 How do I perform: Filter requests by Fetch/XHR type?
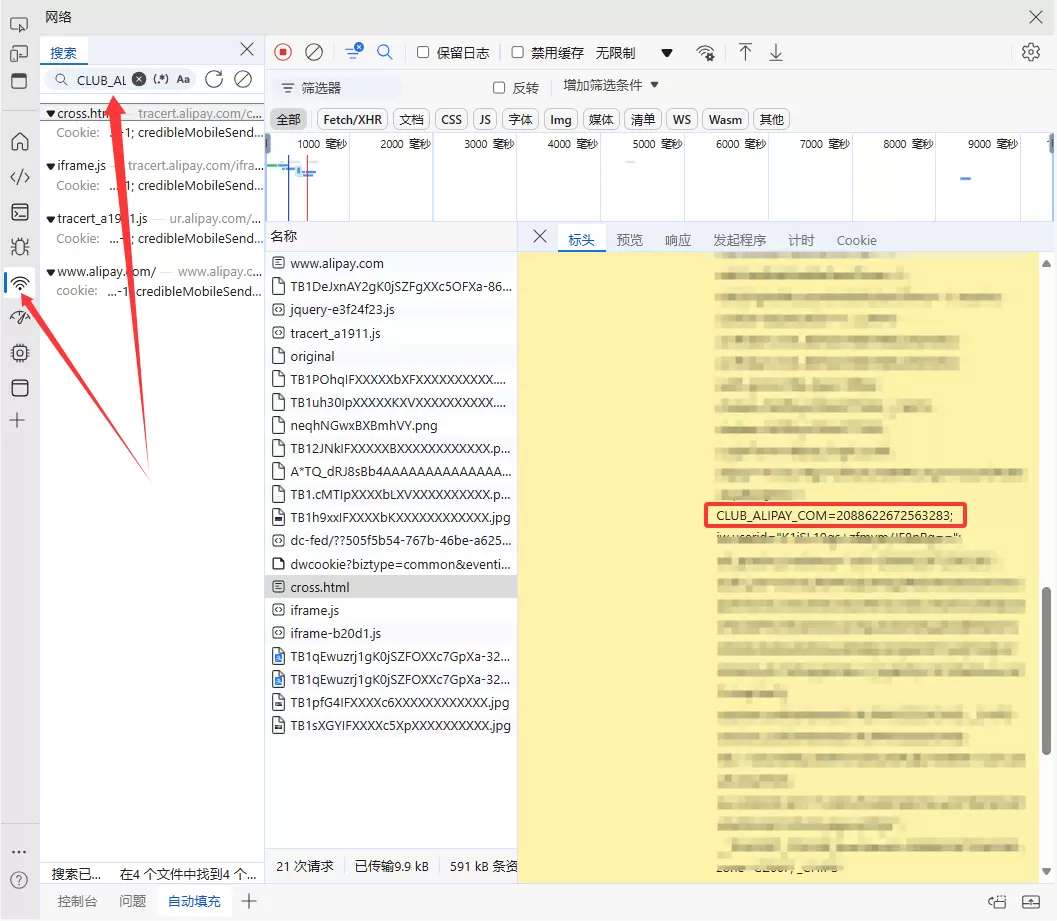coord(353,119)
